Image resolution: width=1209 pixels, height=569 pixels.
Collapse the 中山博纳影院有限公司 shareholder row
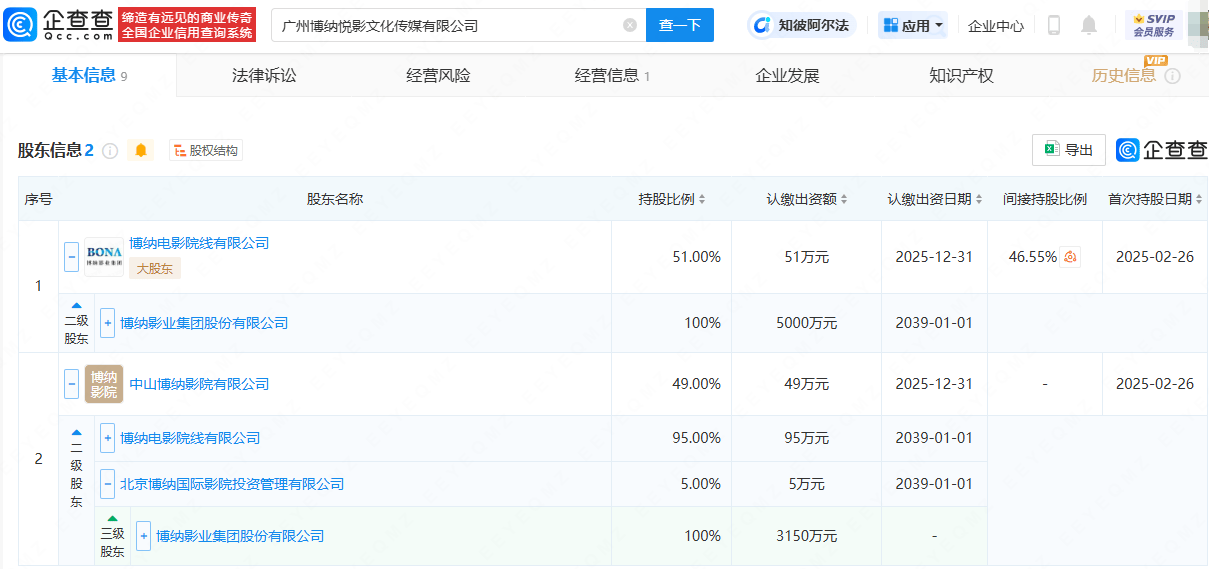pyautogui.click(x=72, y=384)
